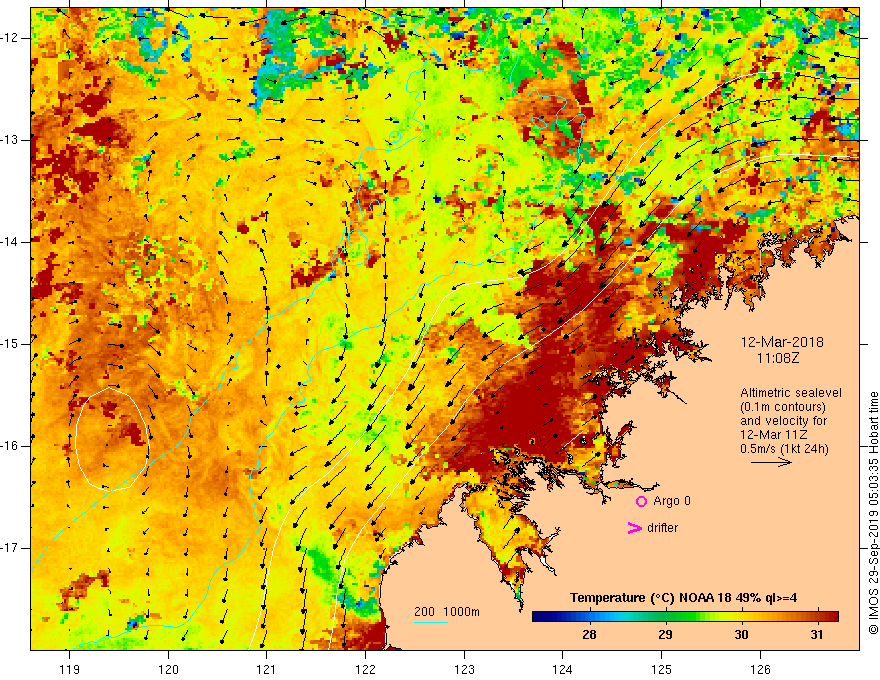The image size is (880, 680).
Task: Click the '0.5m/s (1kt 24h)' text
Action: (784, 448)
